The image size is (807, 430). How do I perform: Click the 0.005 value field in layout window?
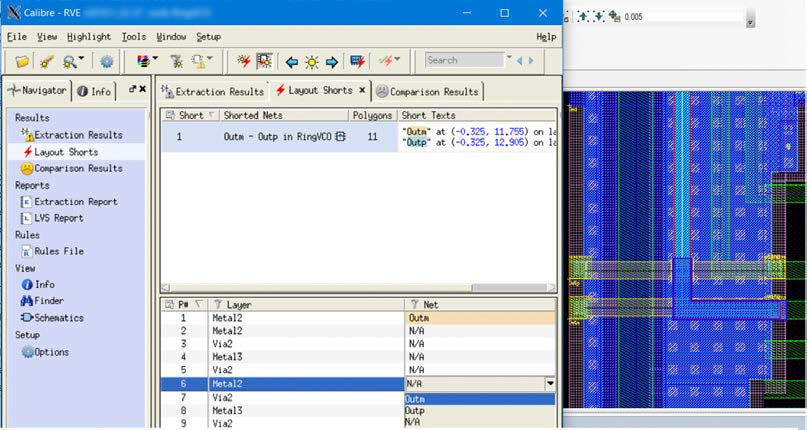coord(684,16)
